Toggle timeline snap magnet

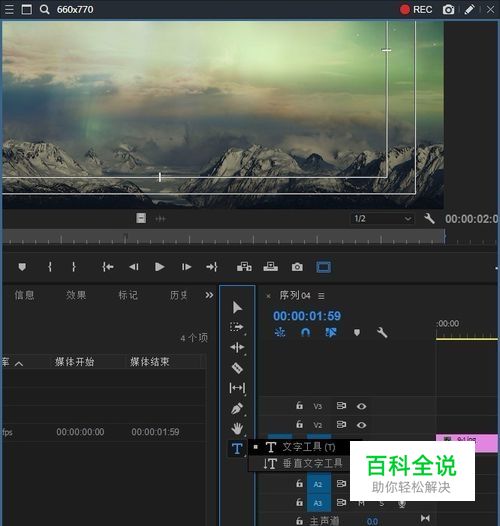(x=305, y=332)
